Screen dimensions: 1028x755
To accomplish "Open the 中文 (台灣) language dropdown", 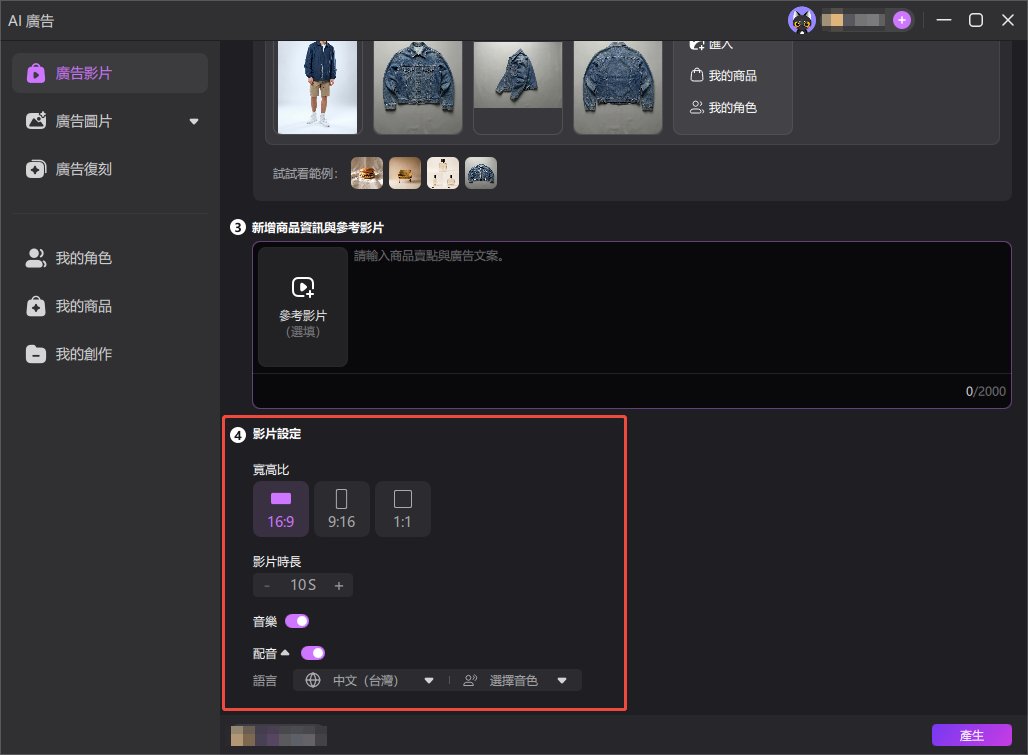I will [x=370, y=680].
